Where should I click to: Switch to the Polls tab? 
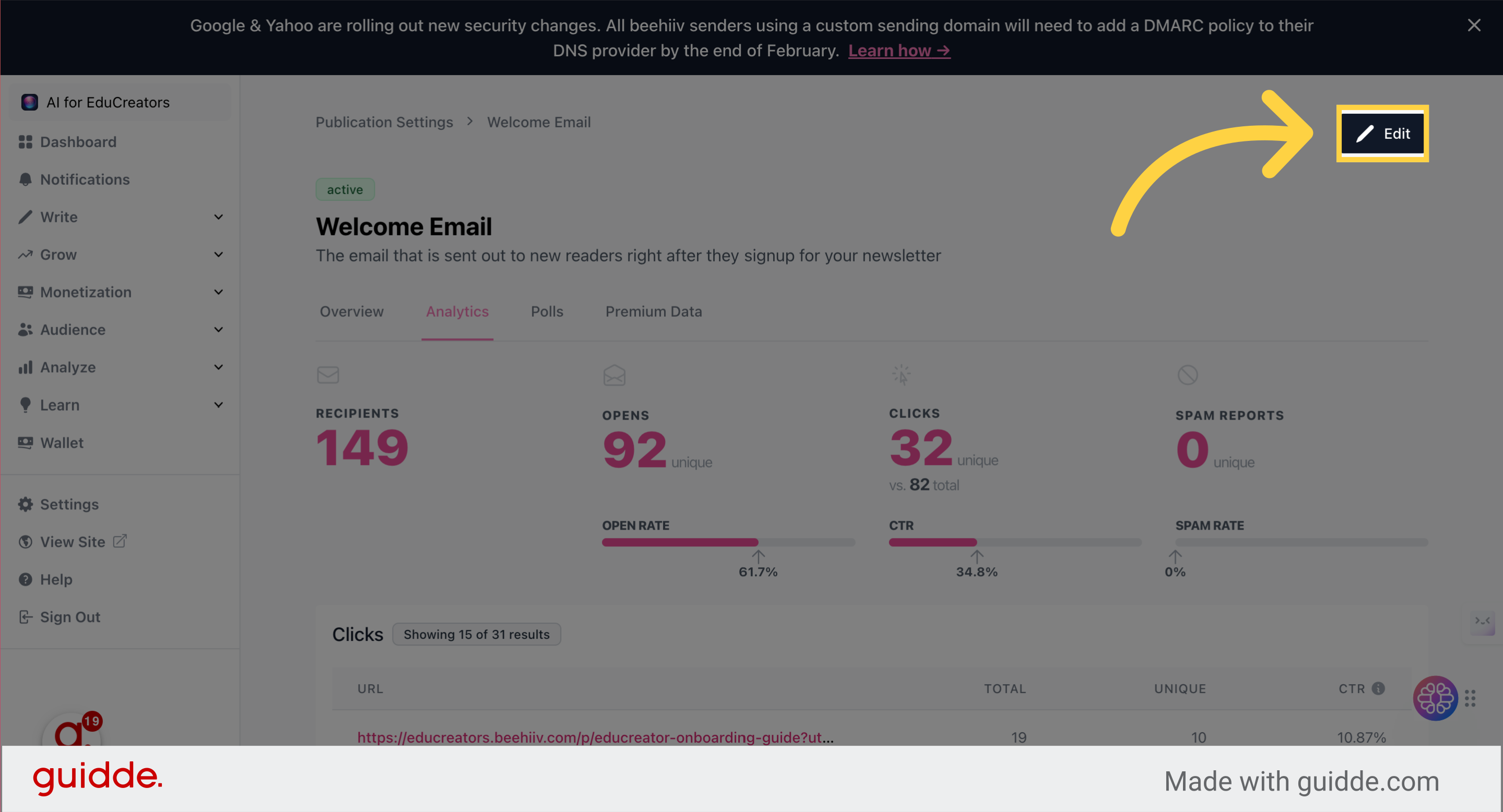[547, 312]
